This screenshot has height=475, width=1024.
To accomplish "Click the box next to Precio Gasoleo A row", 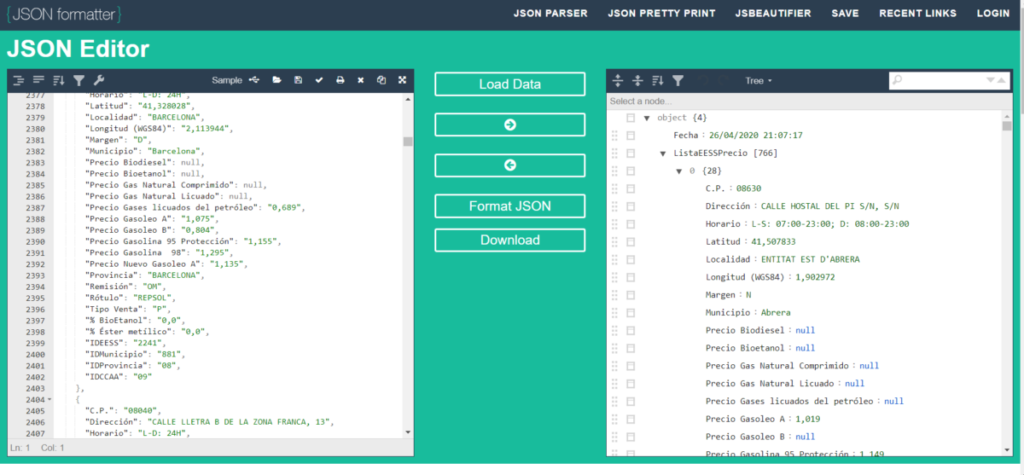I will click(x=630, y=419).
